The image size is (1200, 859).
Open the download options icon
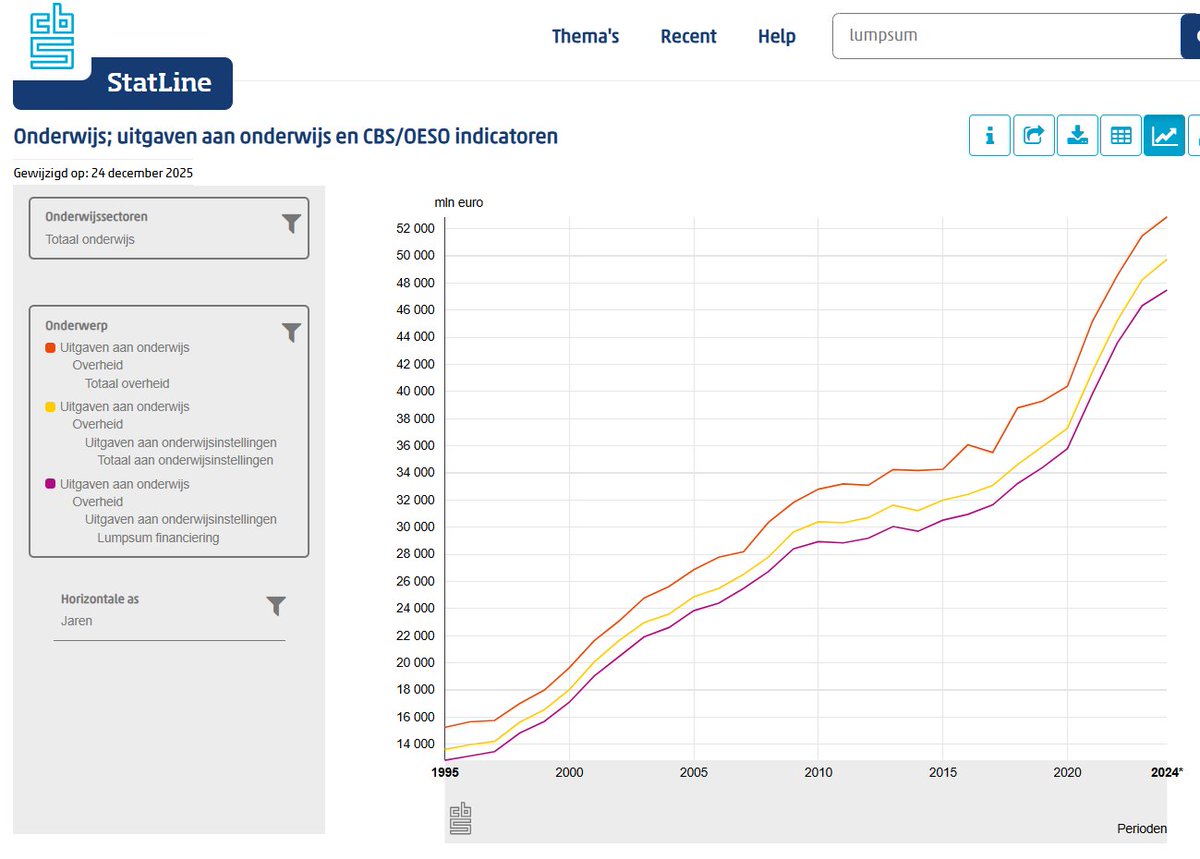click(x=1077, y=135)
